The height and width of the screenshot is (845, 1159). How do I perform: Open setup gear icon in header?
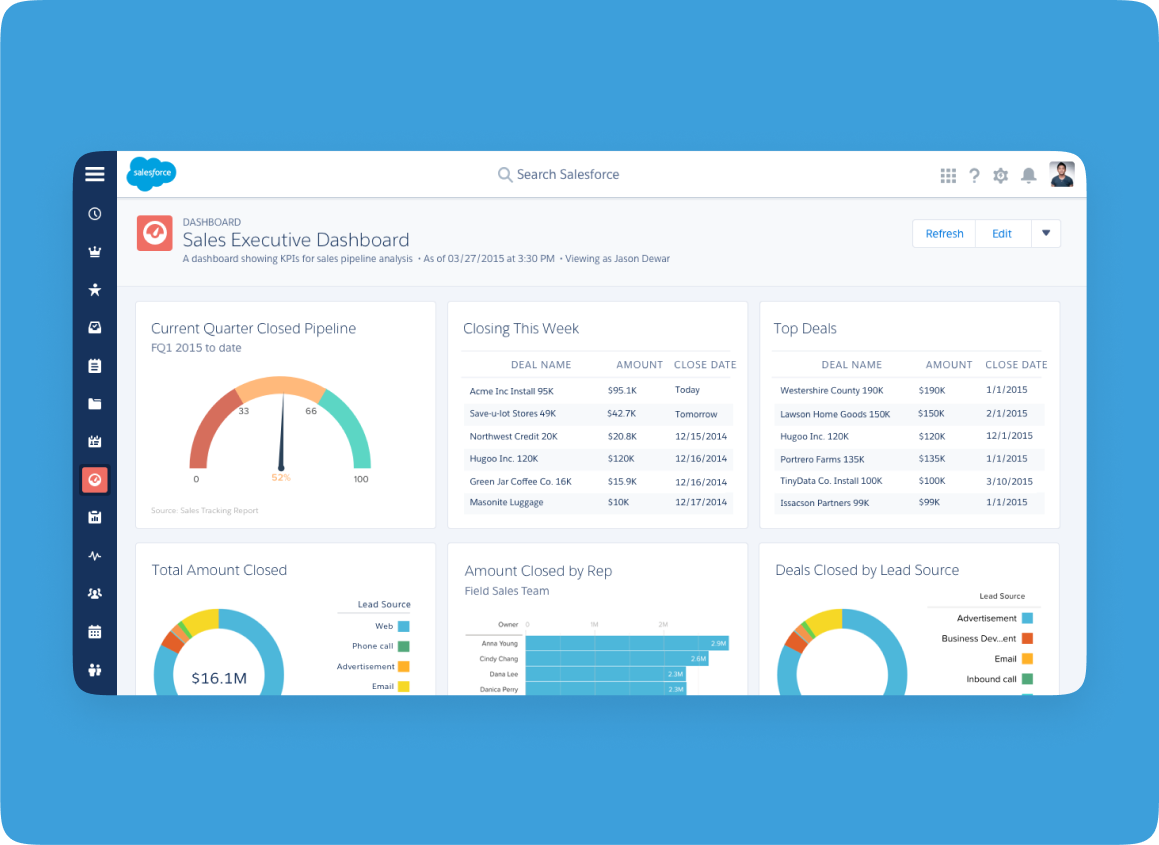coord(1000,176)
